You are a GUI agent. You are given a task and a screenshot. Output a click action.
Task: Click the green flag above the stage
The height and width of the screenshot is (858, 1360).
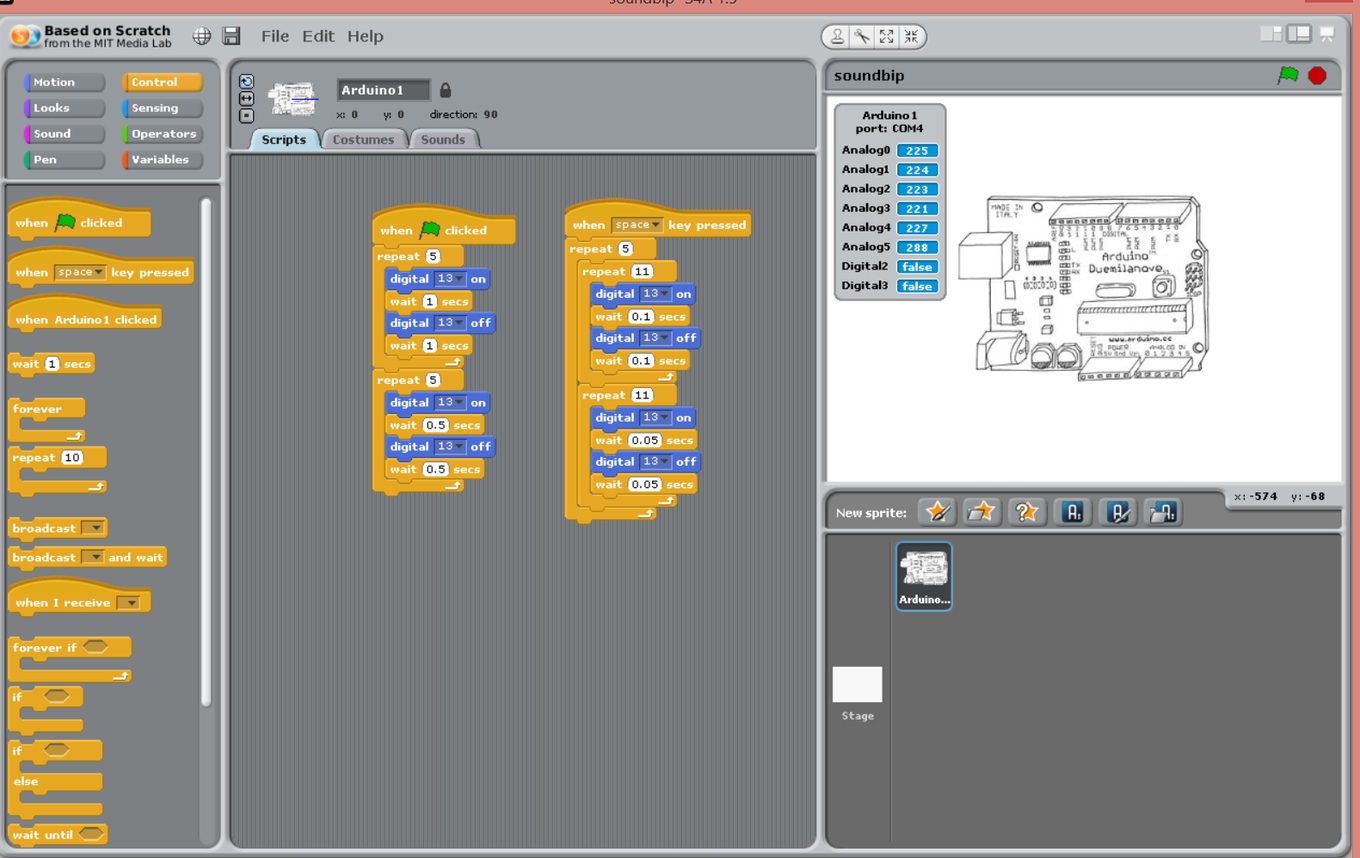tap(1288, 75)
